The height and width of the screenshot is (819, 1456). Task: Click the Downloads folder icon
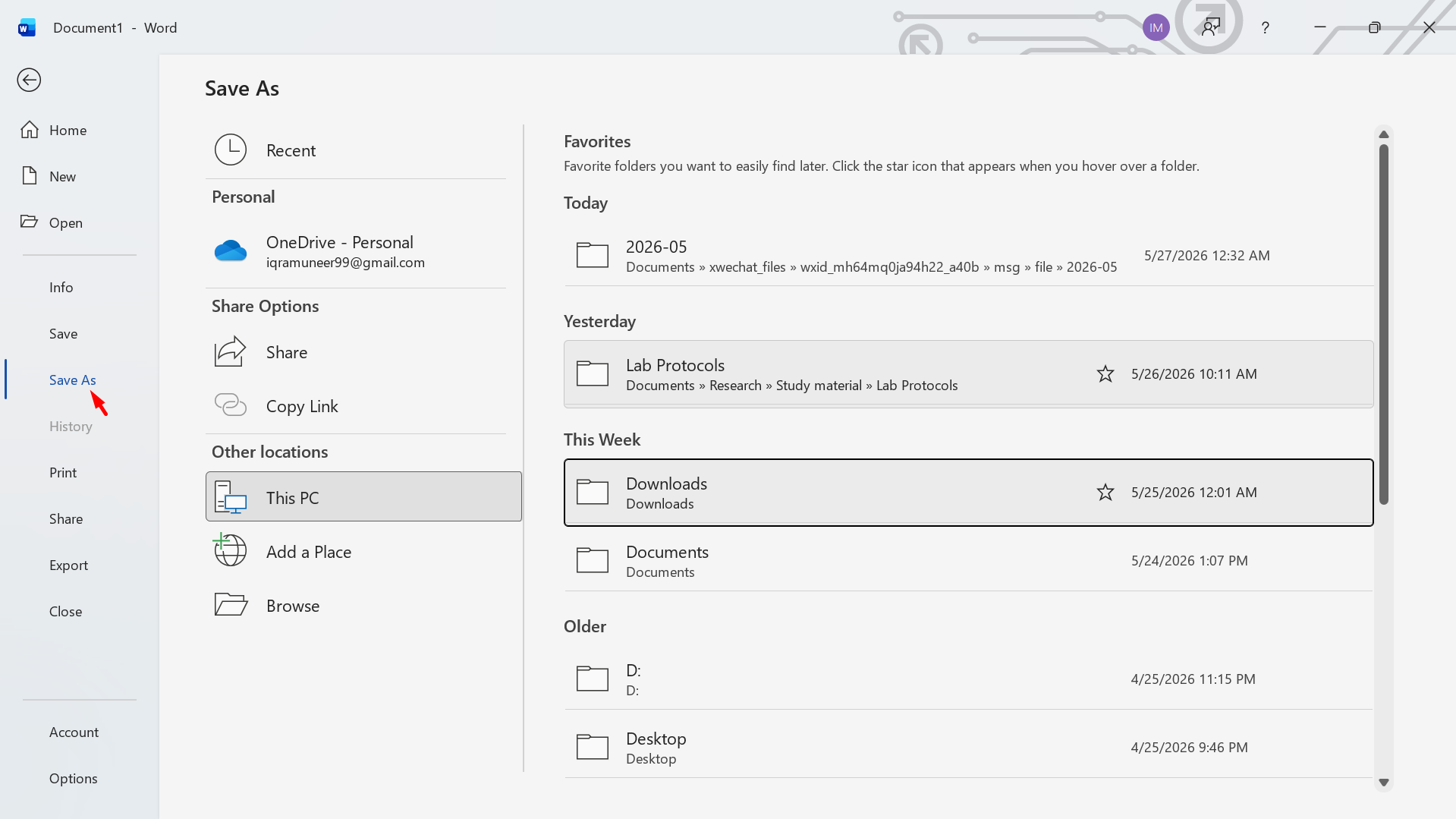[593, 492]
